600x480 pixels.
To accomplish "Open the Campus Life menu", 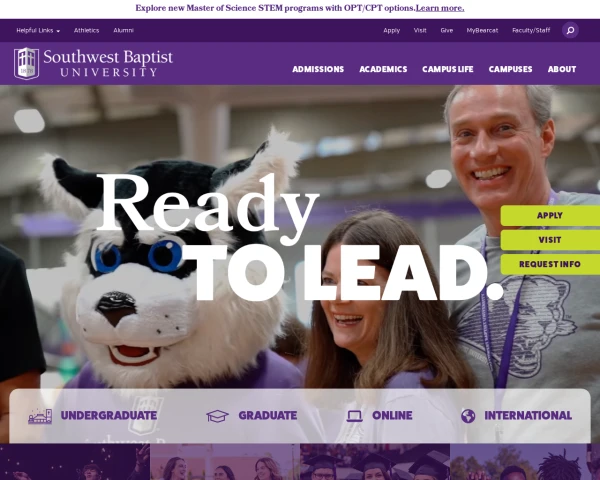I will click(448, 69).
